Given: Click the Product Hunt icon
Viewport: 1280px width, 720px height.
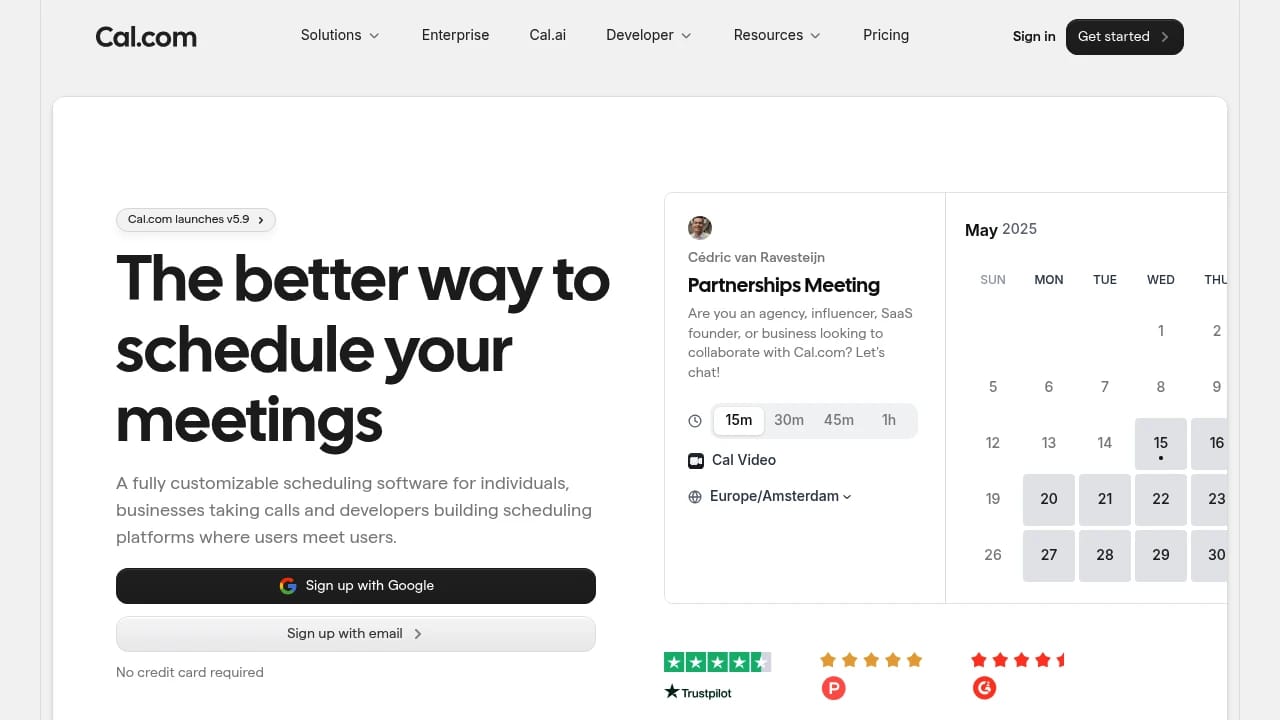Looking at the screenshot, I should point(833,688).
